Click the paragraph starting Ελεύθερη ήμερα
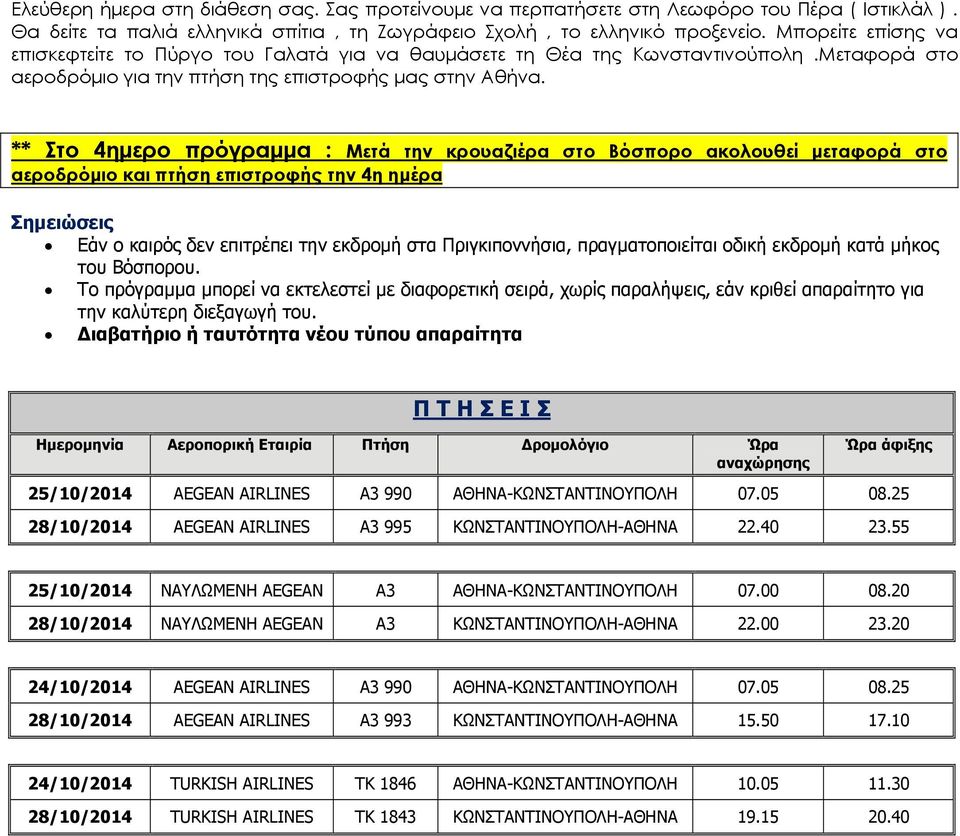The image size is (960, 836). pyautogui.click(x=484, y=43)
